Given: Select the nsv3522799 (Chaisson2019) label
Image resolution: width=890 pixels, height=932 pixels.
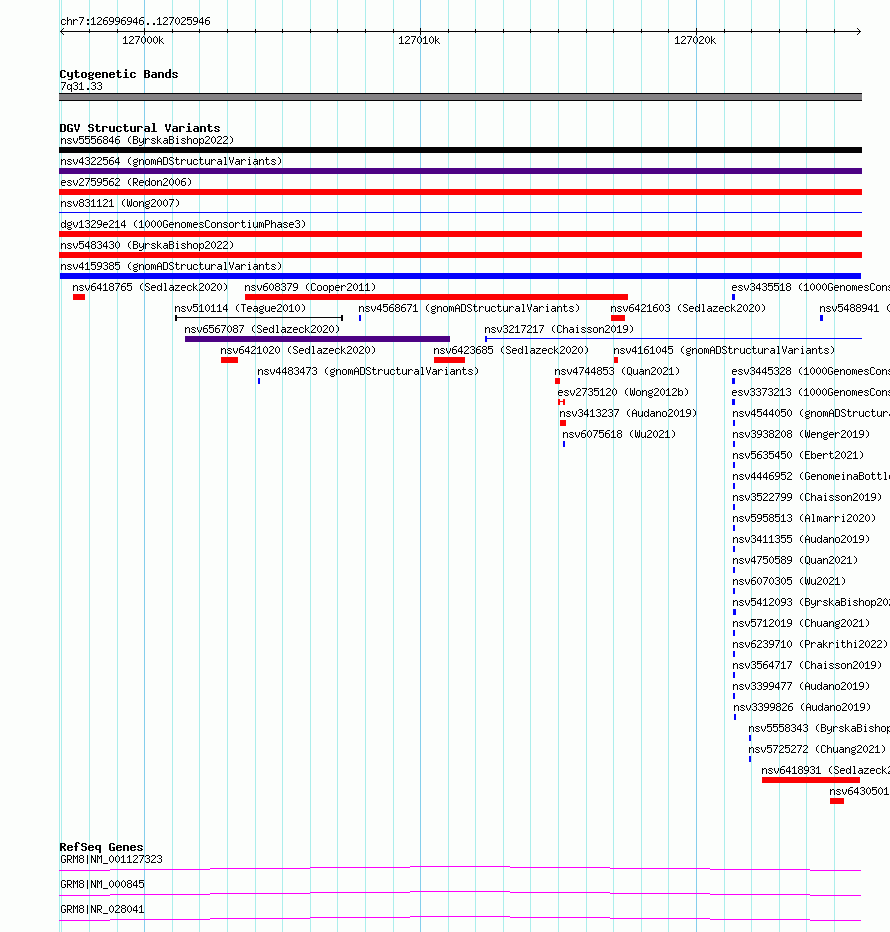Looking at the screenshot, I should click(x=807, y=497).
